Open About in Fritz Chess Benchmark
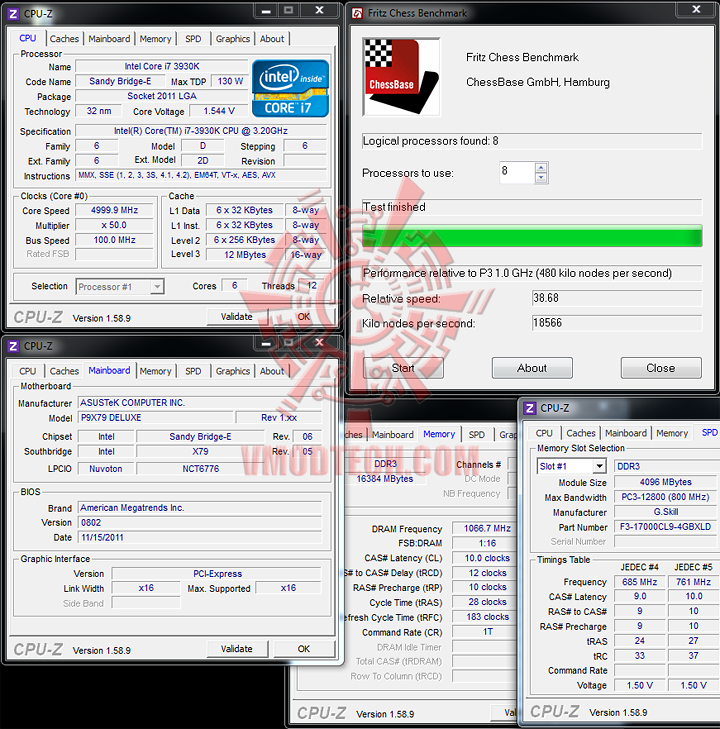 532,368
